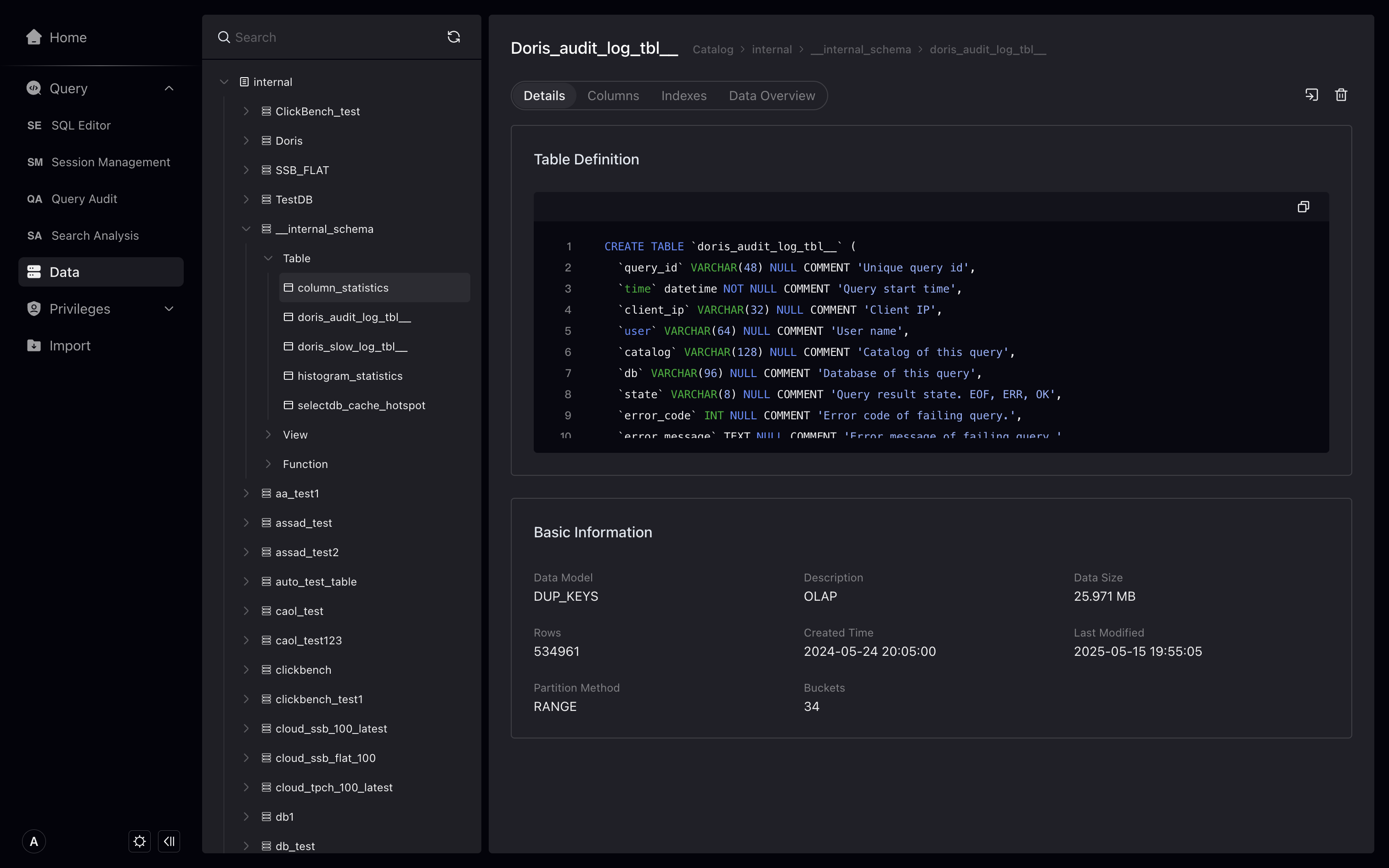This screenshot has width=1389, height=868.
Task: Click the db1 database icon
Action: click(x=266, y=817)
